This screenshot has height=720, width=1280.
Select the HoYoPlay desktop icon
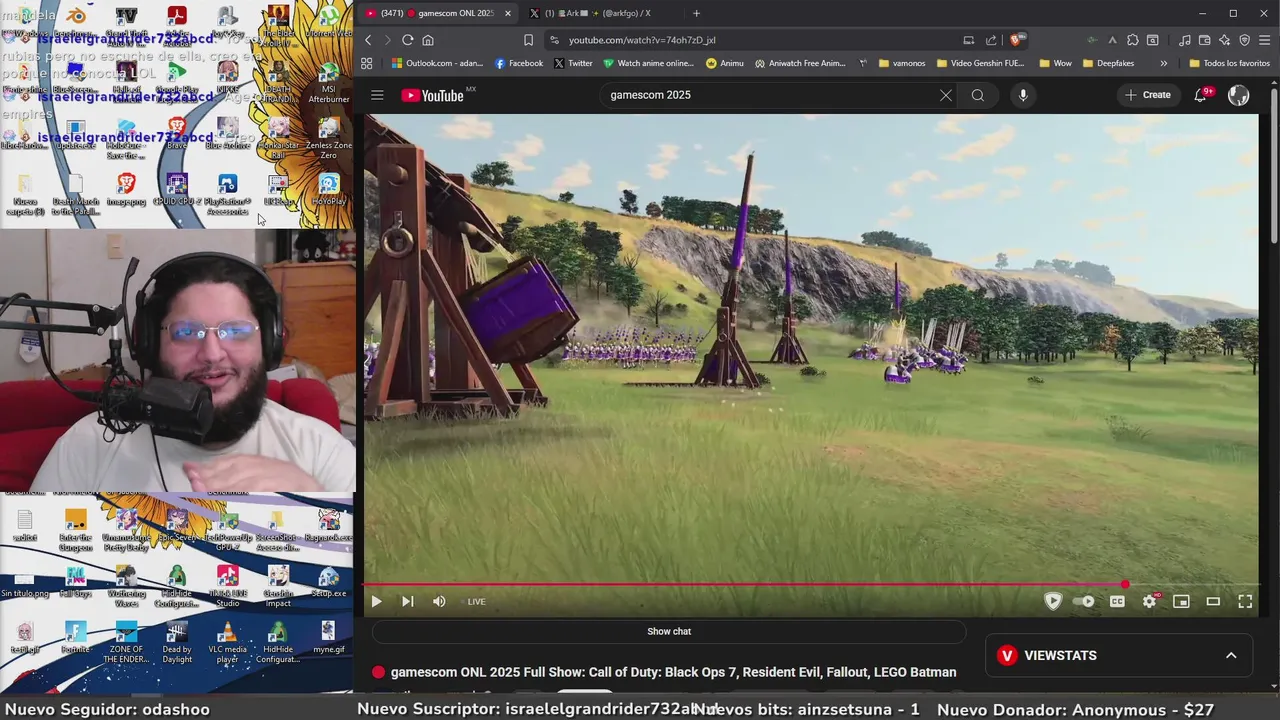(x=329, y=190)
